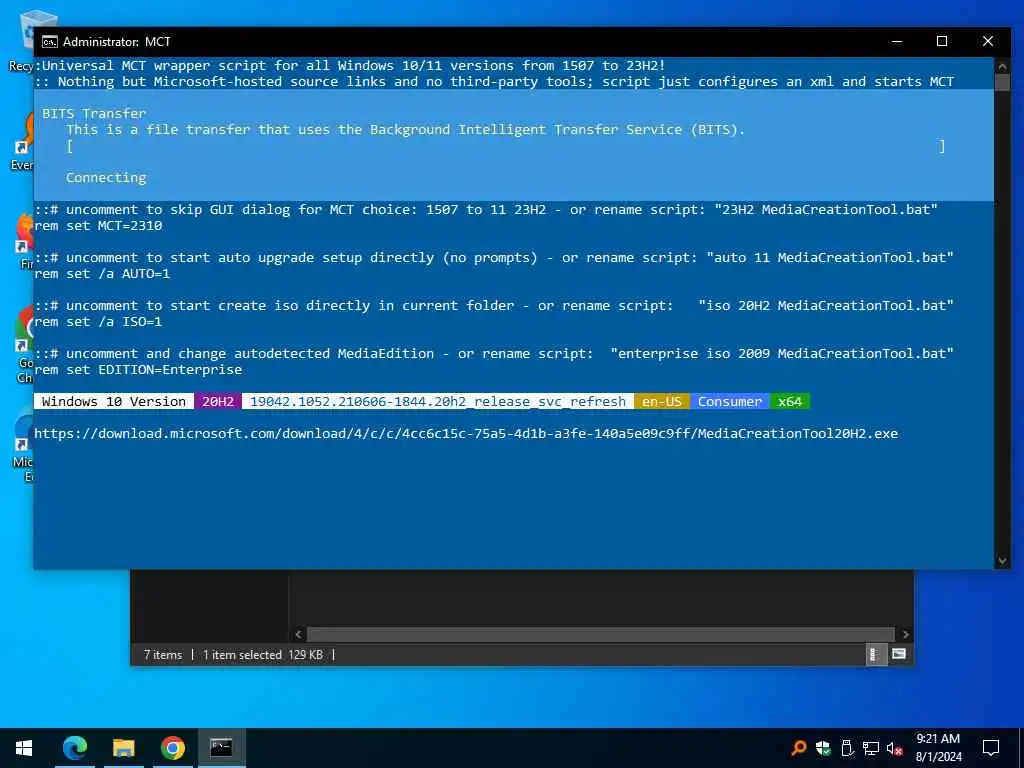Maximize the Administrator: MCT window

942,42
